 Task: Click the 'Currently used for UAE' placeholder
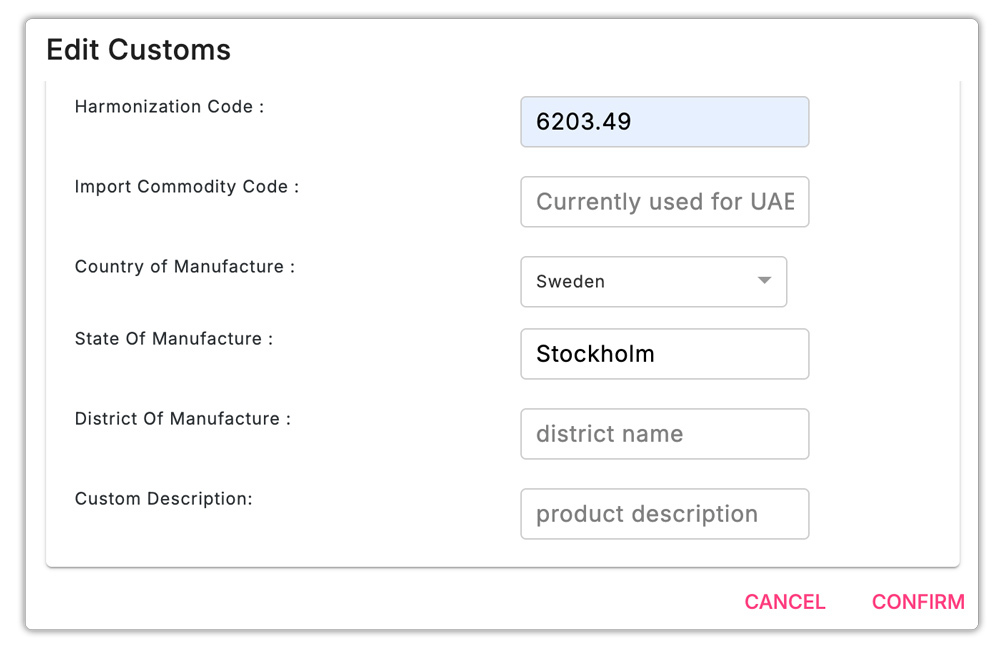(664, 202)
